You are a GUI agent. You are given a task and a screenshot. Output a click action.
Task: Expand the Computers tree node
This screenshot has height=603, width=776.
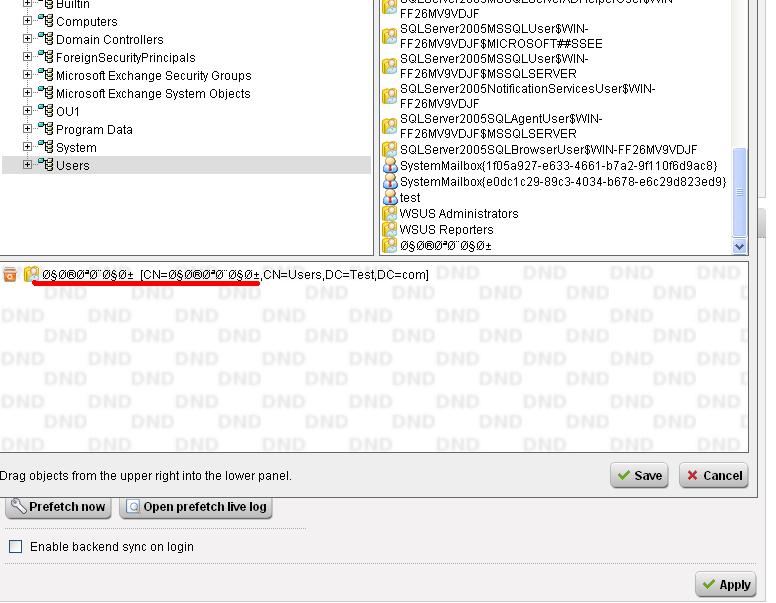(x=27, y=21)
